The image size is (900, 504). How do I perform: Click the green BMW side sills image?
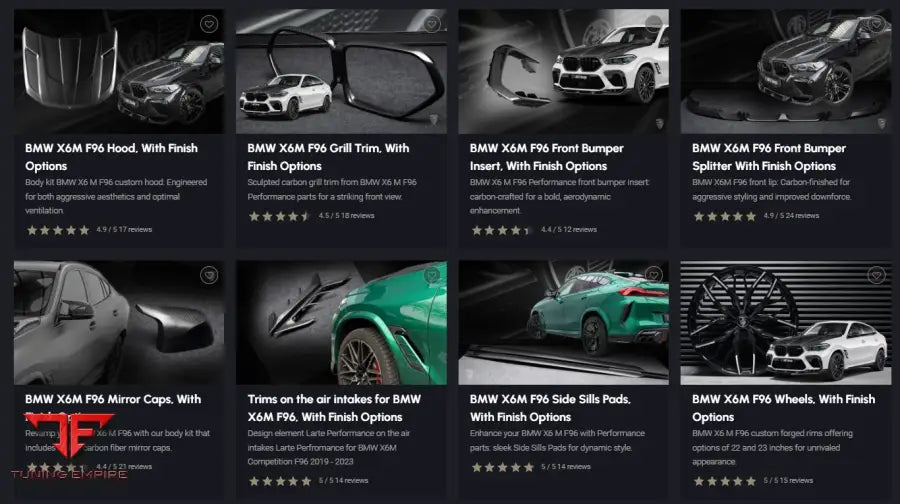click(x=563, y=323)
